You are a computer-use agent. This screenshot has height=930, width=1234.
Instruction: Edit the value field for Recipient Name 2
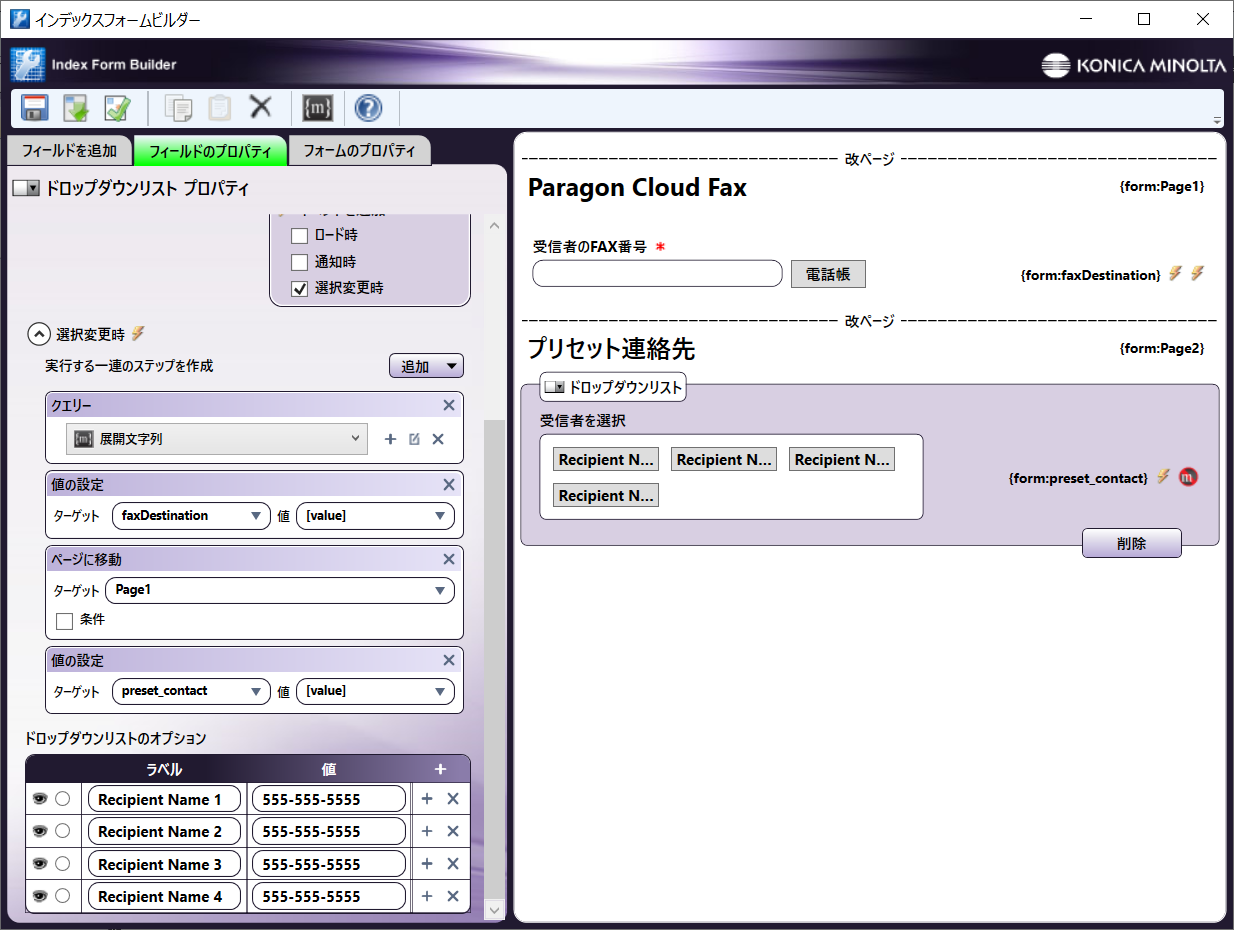click(329, 831)
